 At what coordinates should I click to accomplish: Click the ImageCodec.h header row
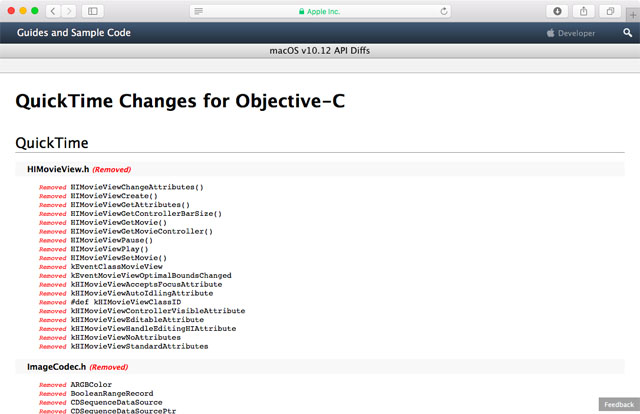click(320, 367)
